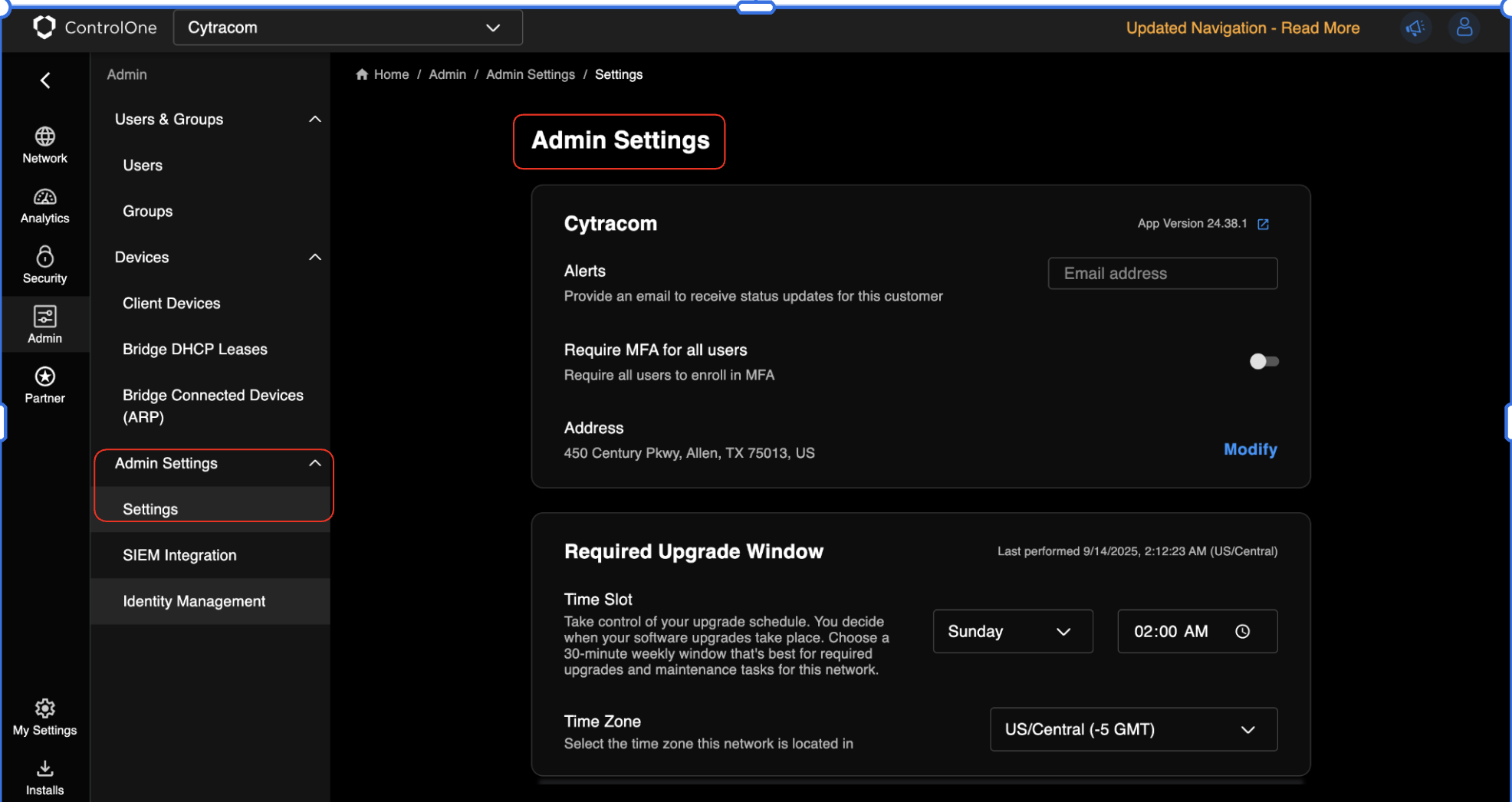Open the US/Central time zone dropdown
Image resolution: width=1512 pixels, height=802 pixels.
pos(1132,729)
